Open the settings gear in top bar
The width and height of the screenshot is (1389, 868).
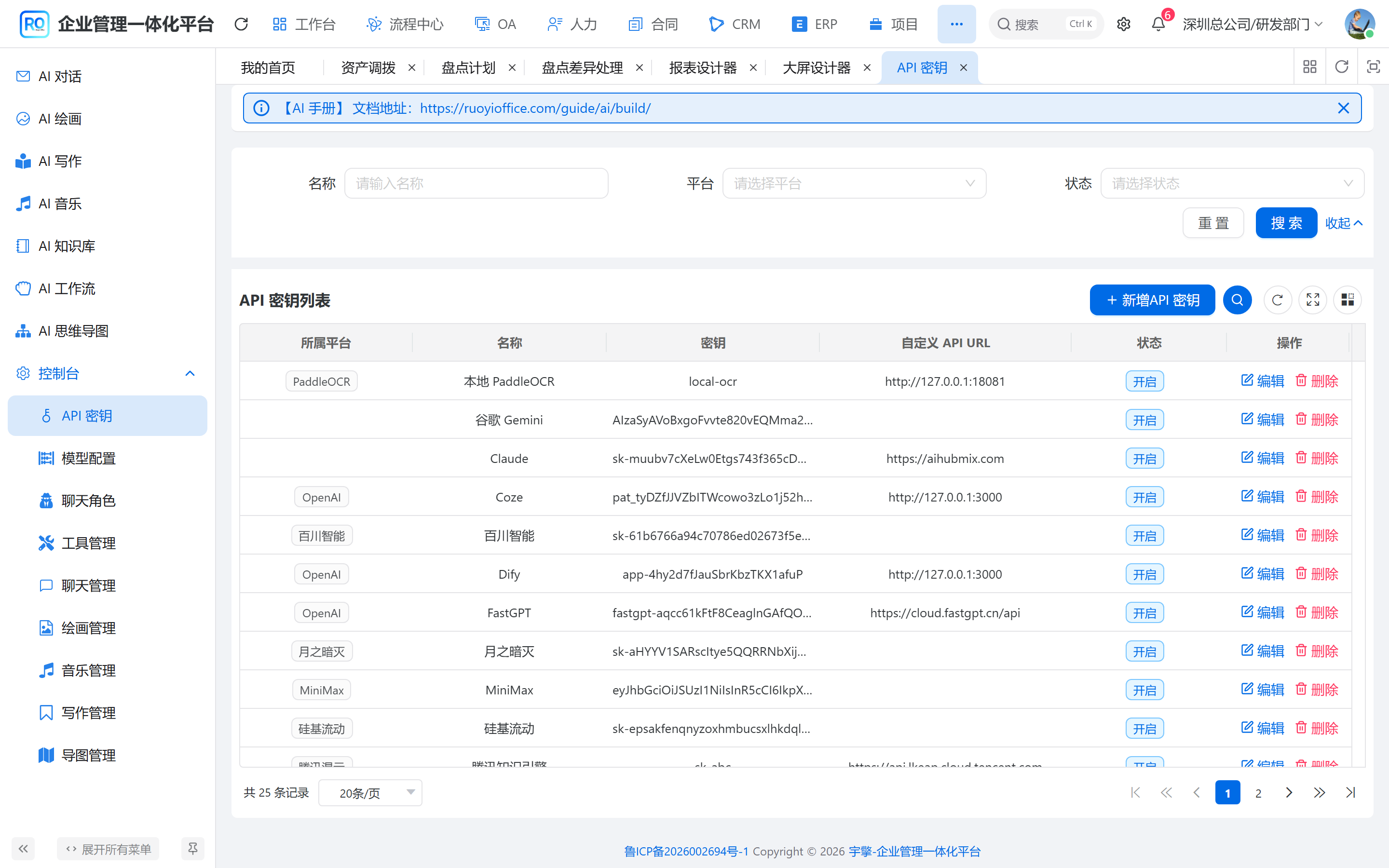point(1124,24)
